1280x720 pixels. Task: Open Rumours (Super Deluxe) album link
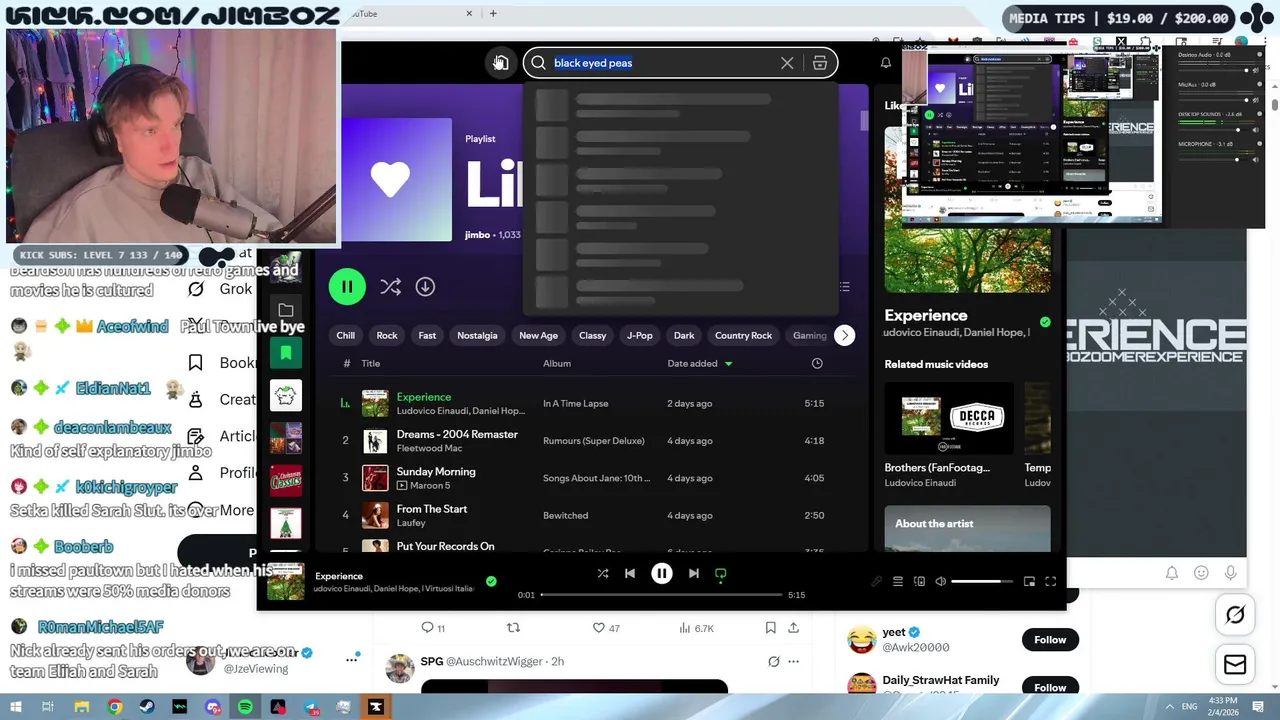(x=593, y=441)
